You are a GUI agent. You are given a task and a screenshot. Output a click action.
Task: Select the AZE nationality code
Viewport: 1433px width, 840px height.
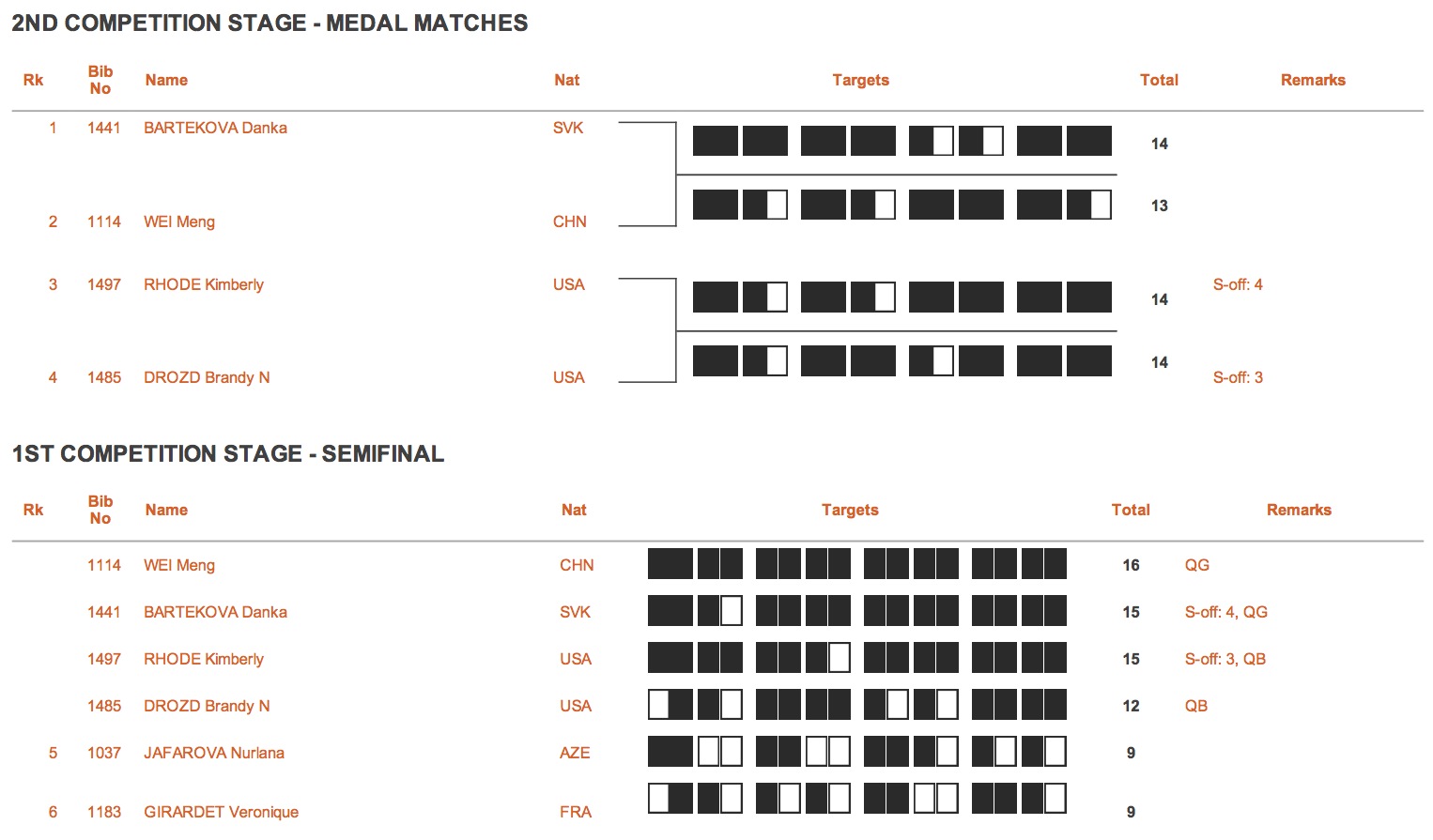(575, 753)
